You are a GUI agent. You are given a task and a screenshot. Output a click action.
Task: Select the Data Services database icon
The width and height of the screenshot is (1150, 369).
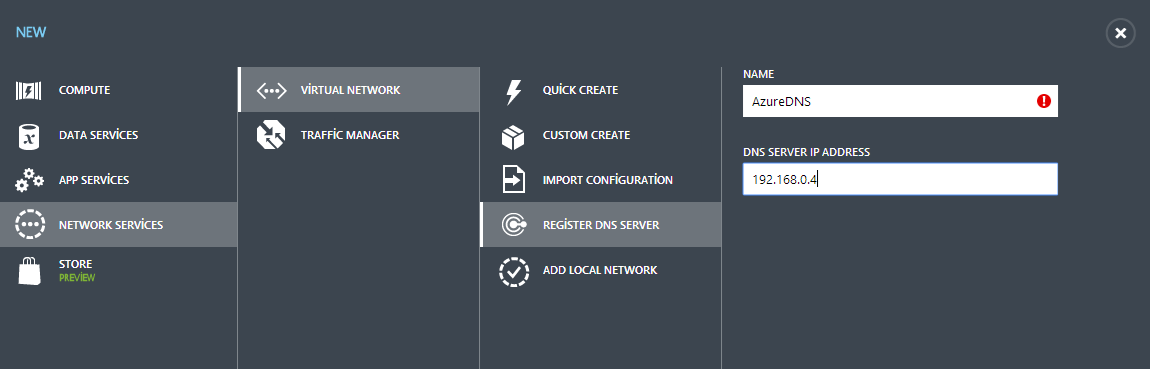[x=29, y=136]
